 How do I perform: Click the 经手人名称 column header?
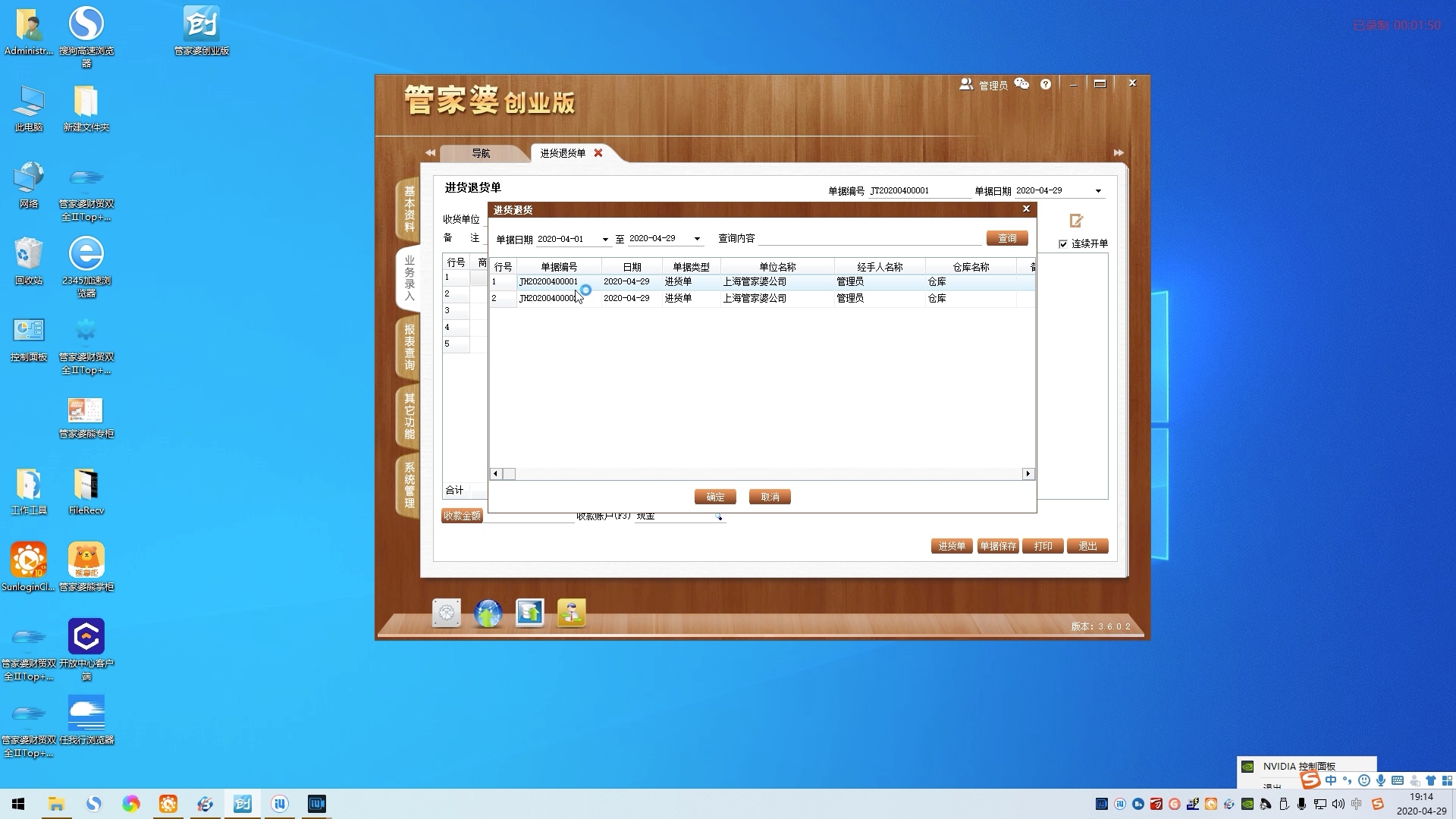pyautogui.click(x=880, y=267)
